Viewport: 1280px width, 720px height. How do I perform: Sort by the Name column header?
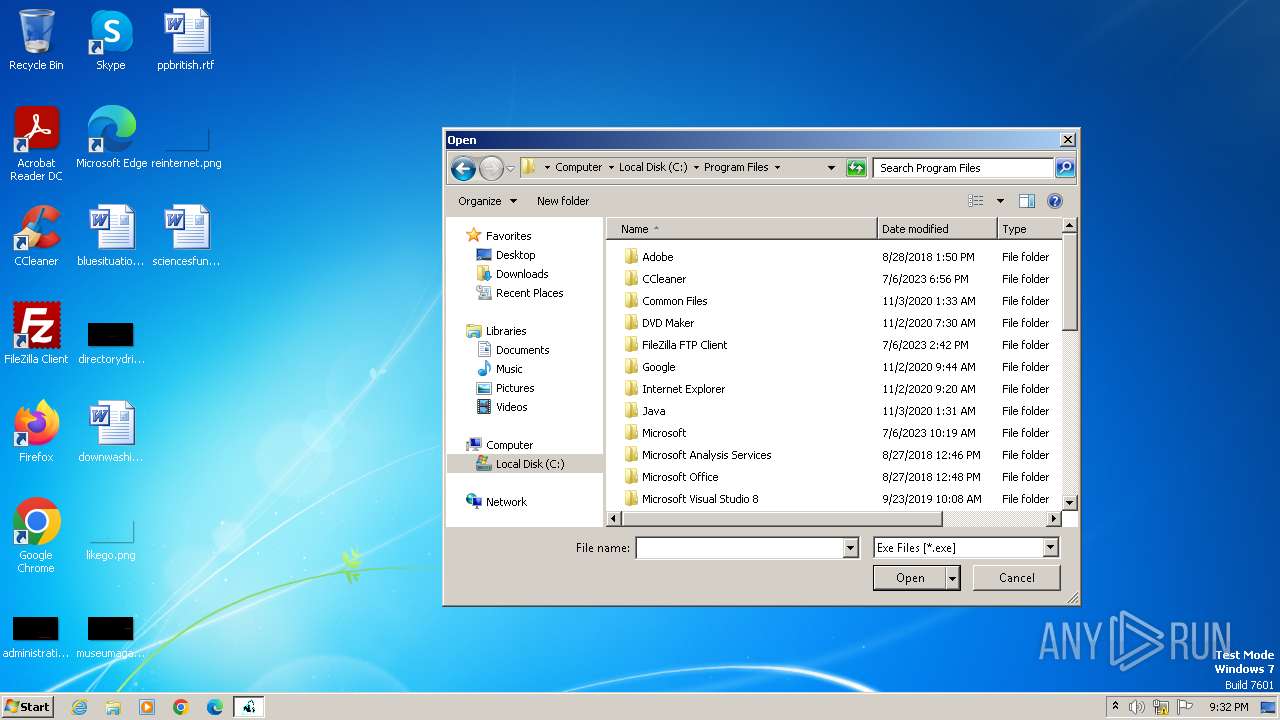coord(741,229)
